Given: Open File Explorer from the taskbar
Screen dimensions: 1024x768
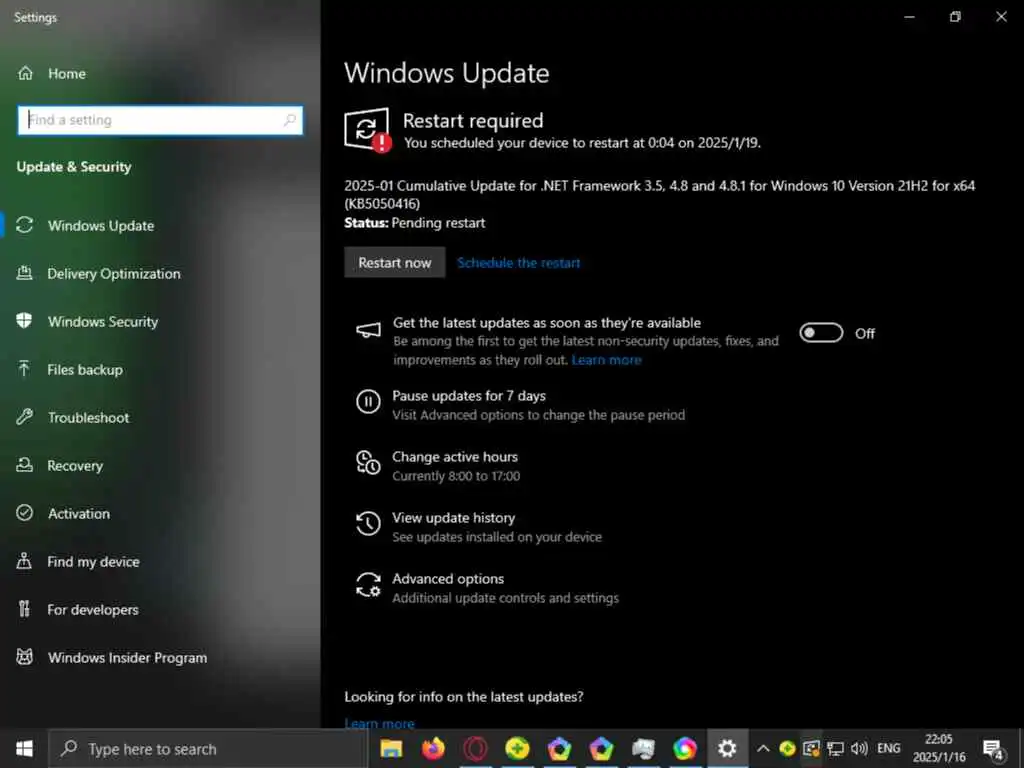Looking at the screenshot, I should 391,748.
